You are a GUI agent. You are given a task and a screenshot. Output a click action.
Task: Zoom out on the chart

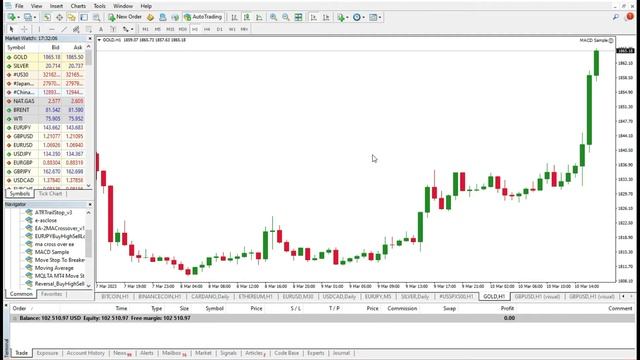[x=286, y=17]
